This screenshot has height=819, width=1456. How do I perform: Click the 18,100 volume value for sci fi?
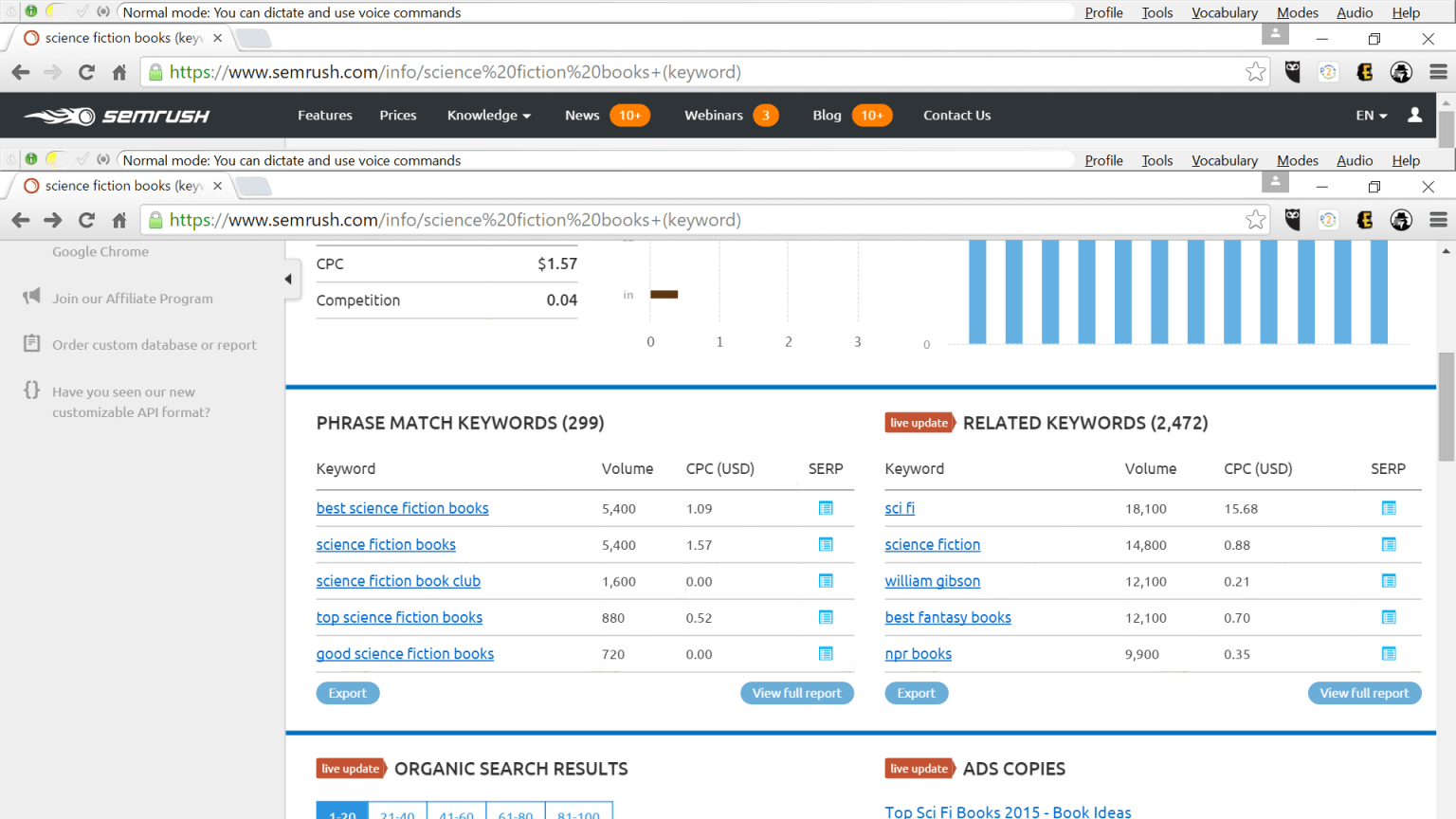pyautogui.click(x=1146, y=509)
